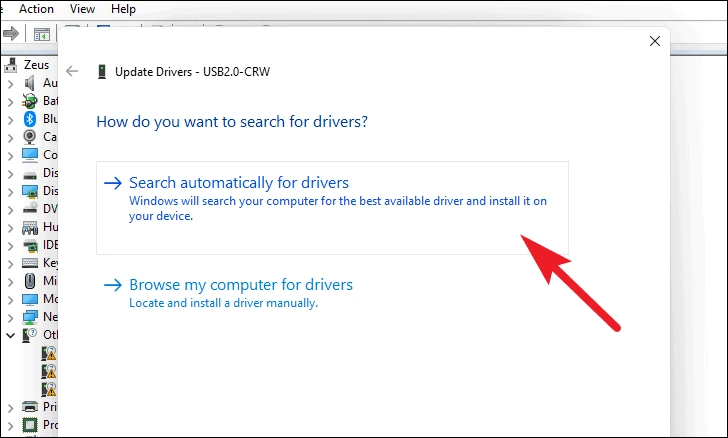Click the IDE controllers category icon
The width and height of the screenshot is (728, 438).
point(30,245)
